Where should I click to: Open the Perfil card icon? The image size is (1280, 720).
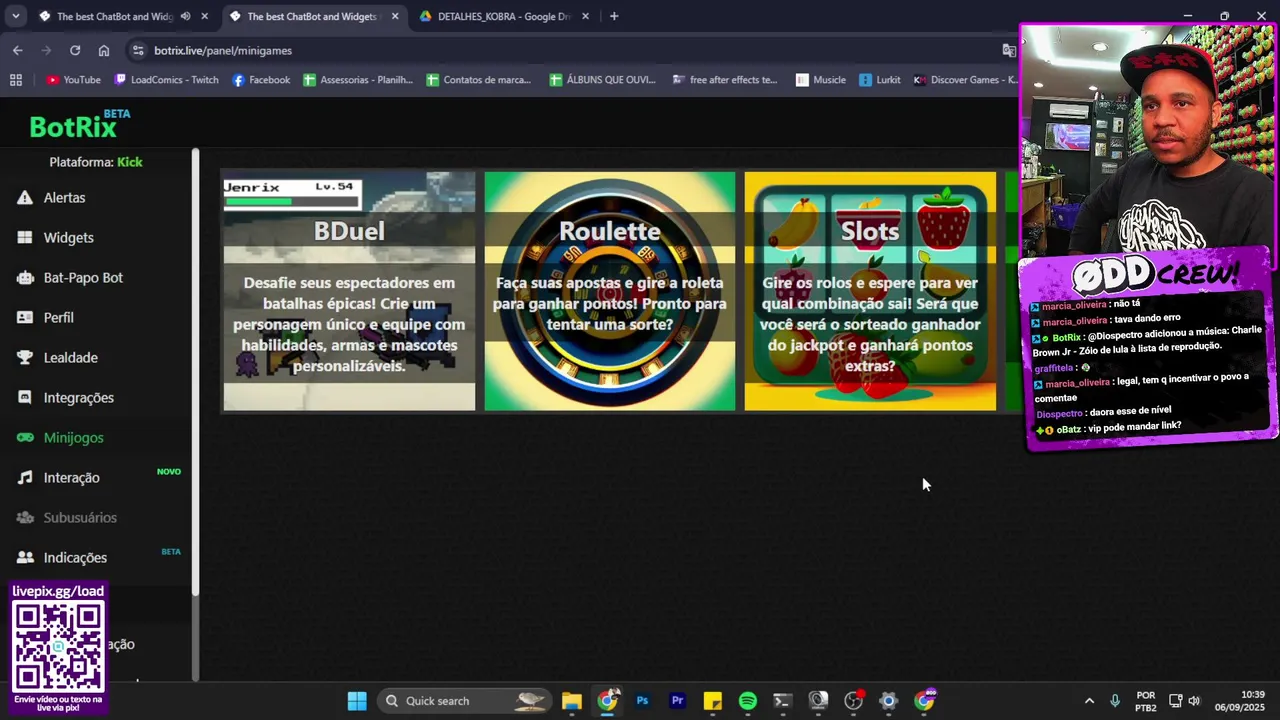pos(24,318)
